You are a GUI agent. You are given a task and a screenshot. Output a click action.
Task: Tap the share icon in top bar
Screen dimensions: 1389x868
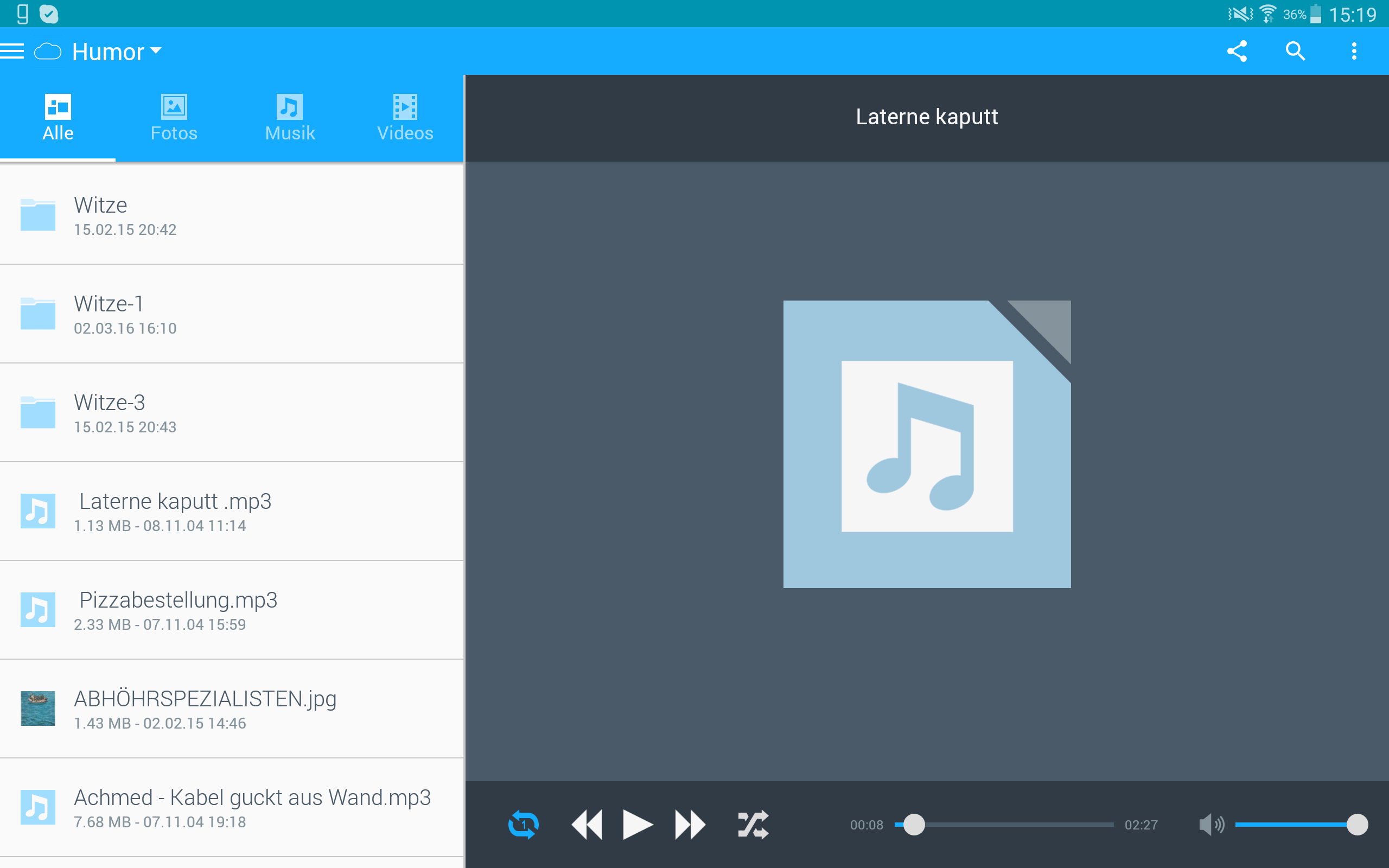(x=1237, y=51)
